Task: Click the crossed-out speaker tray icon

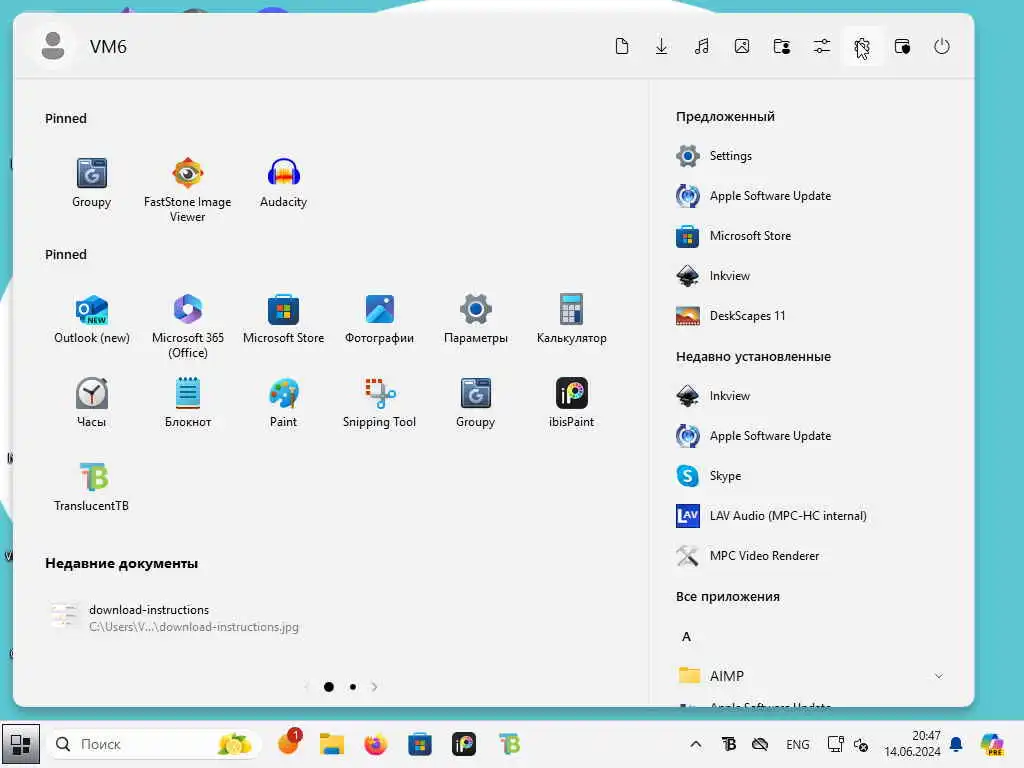Action: 861,745
